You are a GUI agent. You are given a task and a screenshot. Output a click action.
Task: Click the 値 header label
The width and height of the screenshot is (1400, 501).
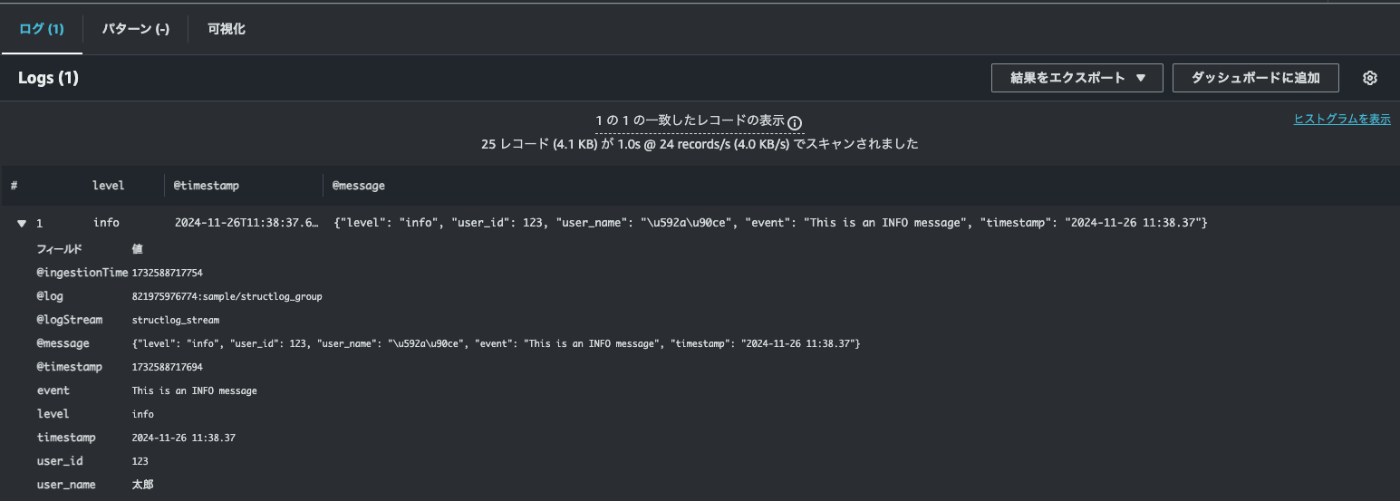tap(137, 249)
